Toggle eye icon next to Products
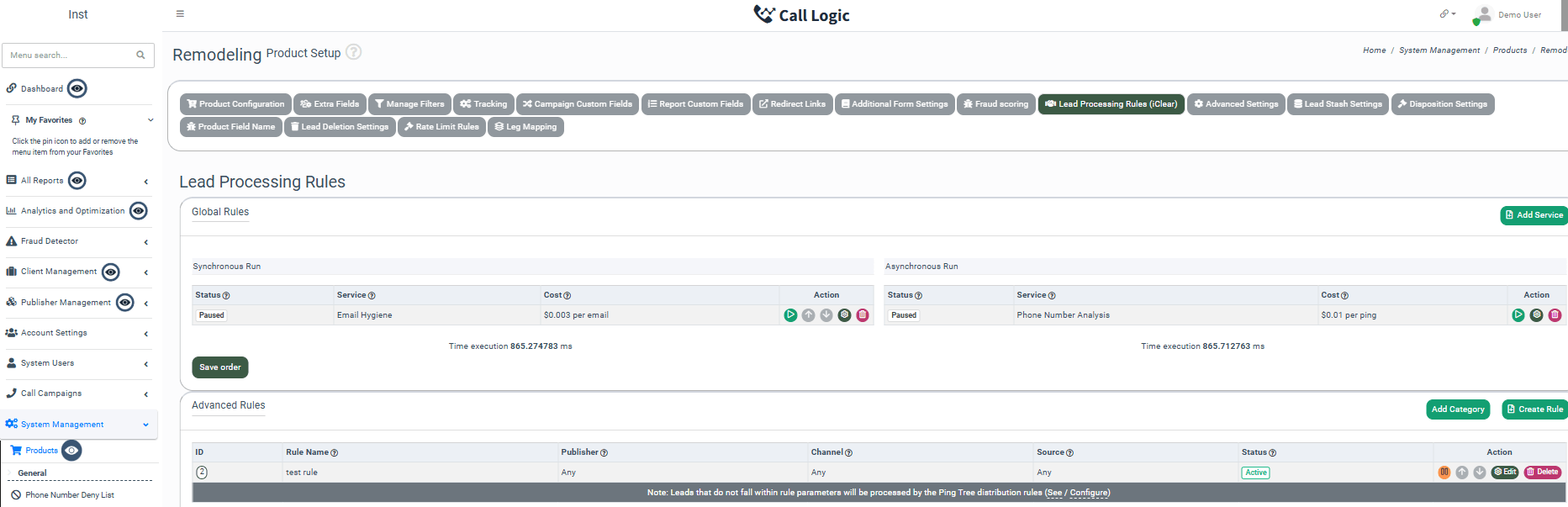The height and width of the screenshot is (507, 1568). [72, 451]
